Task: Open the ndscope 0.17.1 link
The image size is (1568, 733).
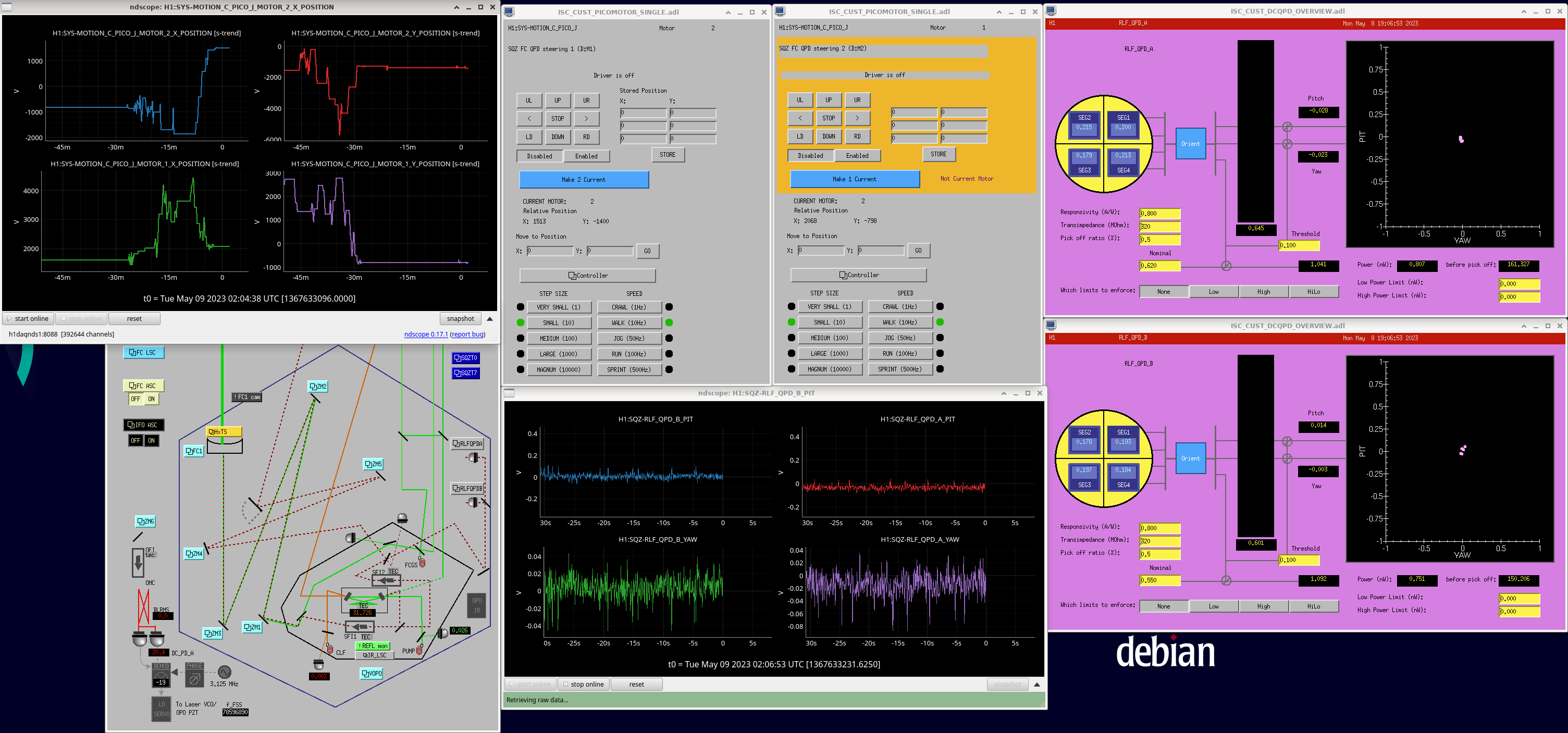Action: [x=426, y=334]
